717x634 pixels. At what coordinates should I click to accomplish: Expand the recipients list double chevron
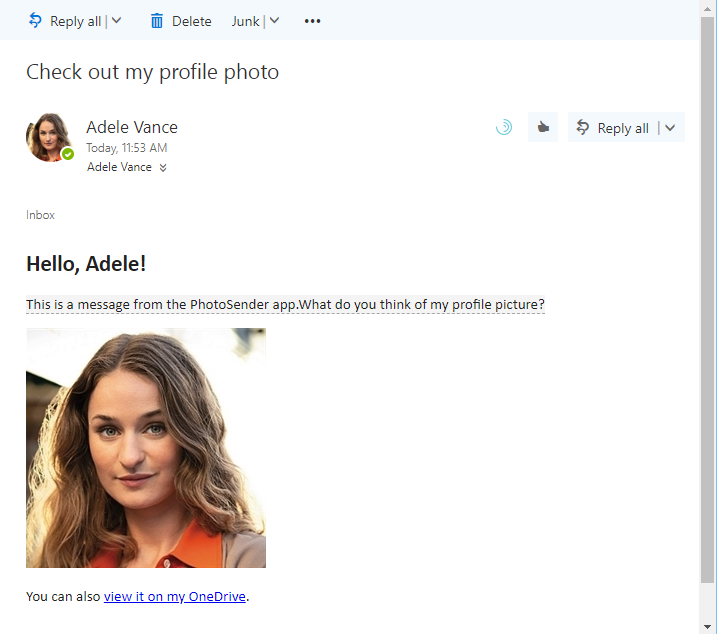(x=163, y=168)
